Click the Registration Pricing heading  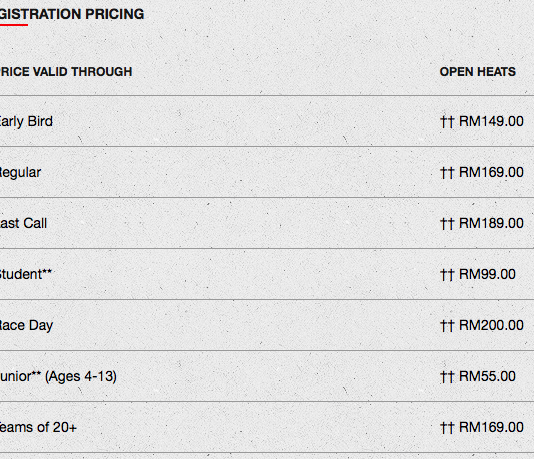pos(72,14)
